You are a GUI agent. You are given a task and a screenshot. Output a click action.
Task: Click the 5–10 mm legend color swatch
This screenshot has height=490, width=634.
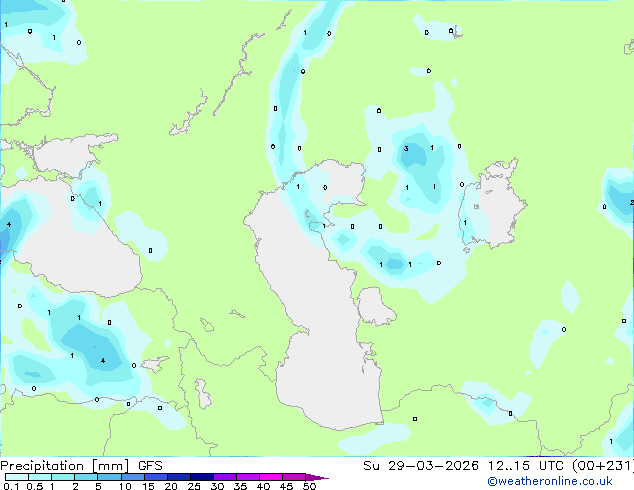click(109, 477)
